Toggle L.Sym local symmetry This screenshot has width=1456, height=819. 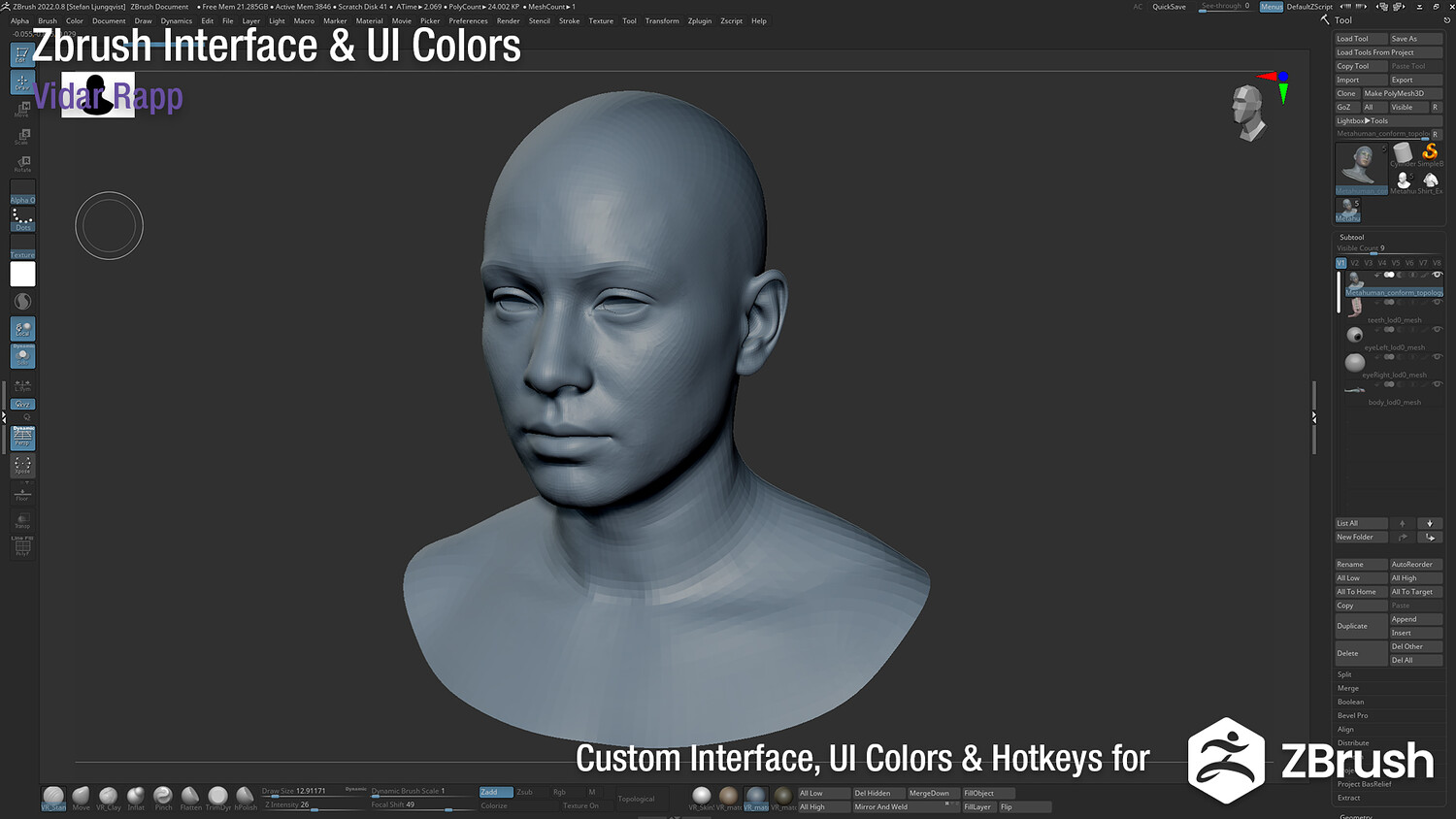tap(22, 385)
